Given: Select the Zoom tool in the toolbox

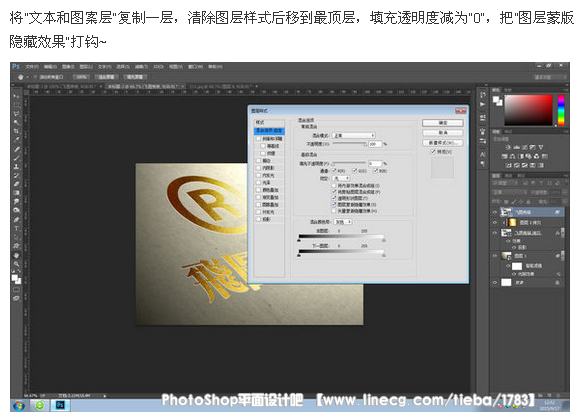Looking at the screenshot, I should coord(16,264).
